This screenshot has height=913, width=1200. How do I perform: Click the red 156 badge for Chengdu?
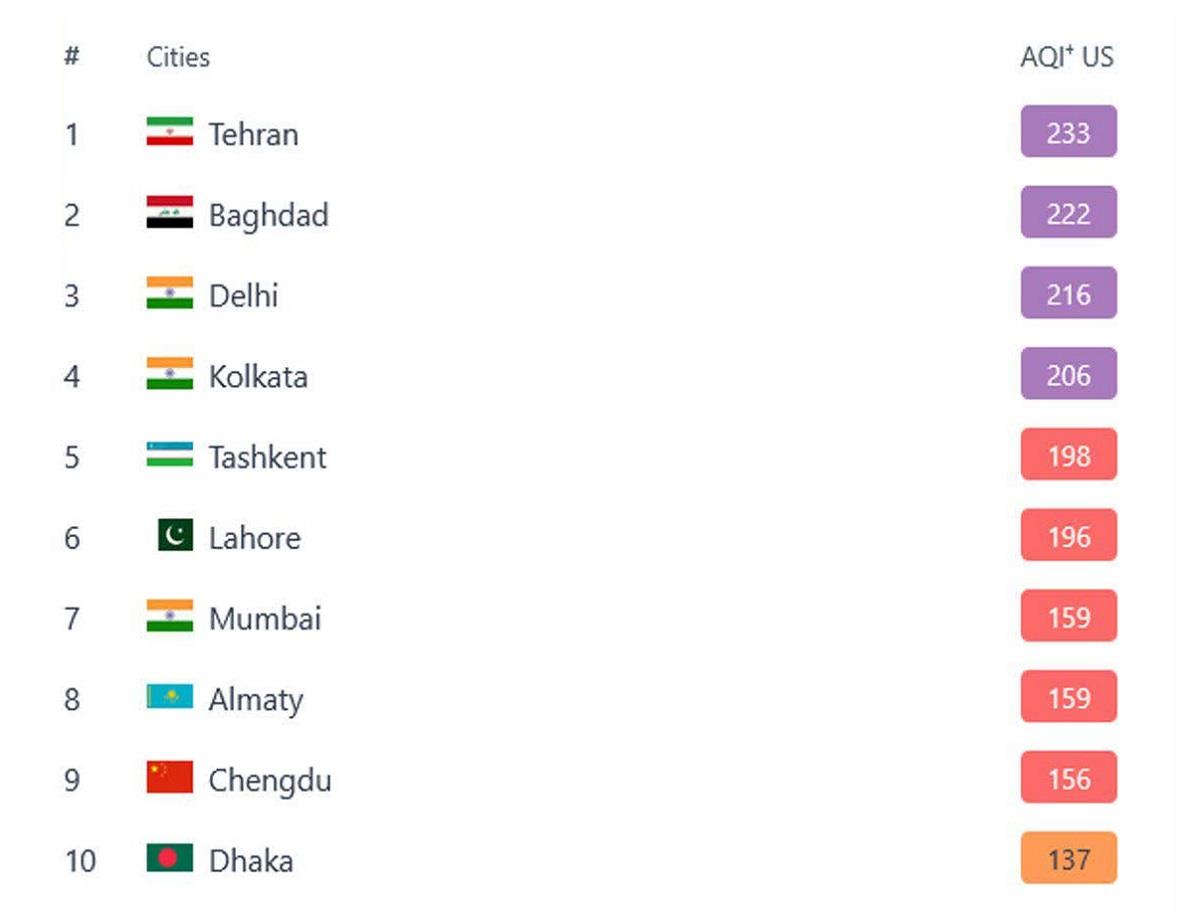tap(1068, 778)
